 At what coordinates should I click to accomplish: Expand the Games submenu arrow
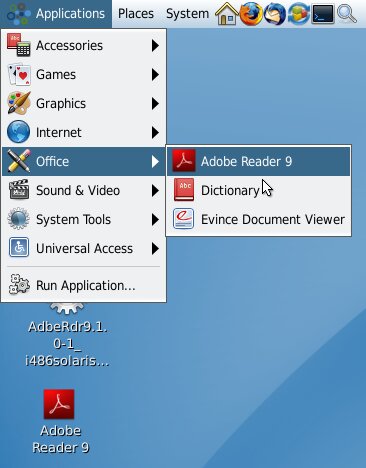coord(155,74)
